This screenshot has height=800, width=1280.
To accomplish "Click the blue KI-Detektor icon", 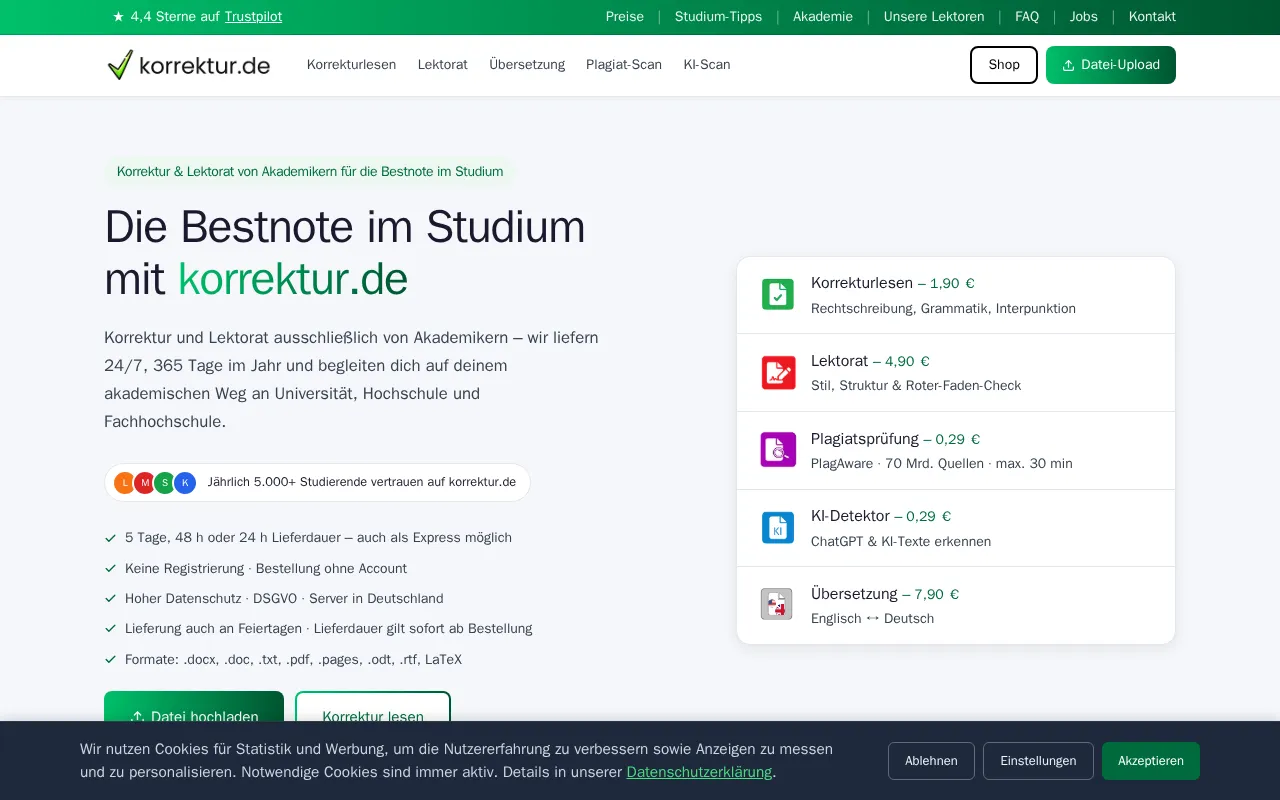I will click(777, 528).
